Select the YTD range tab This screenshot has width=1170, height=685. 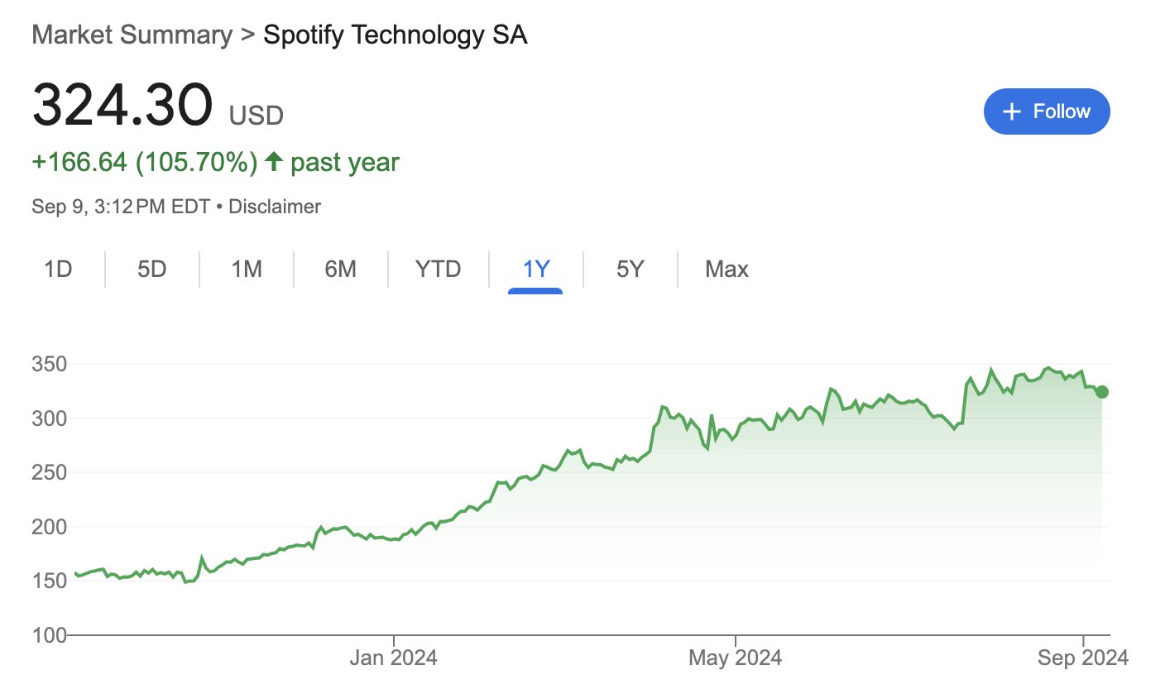coord(438,269)
